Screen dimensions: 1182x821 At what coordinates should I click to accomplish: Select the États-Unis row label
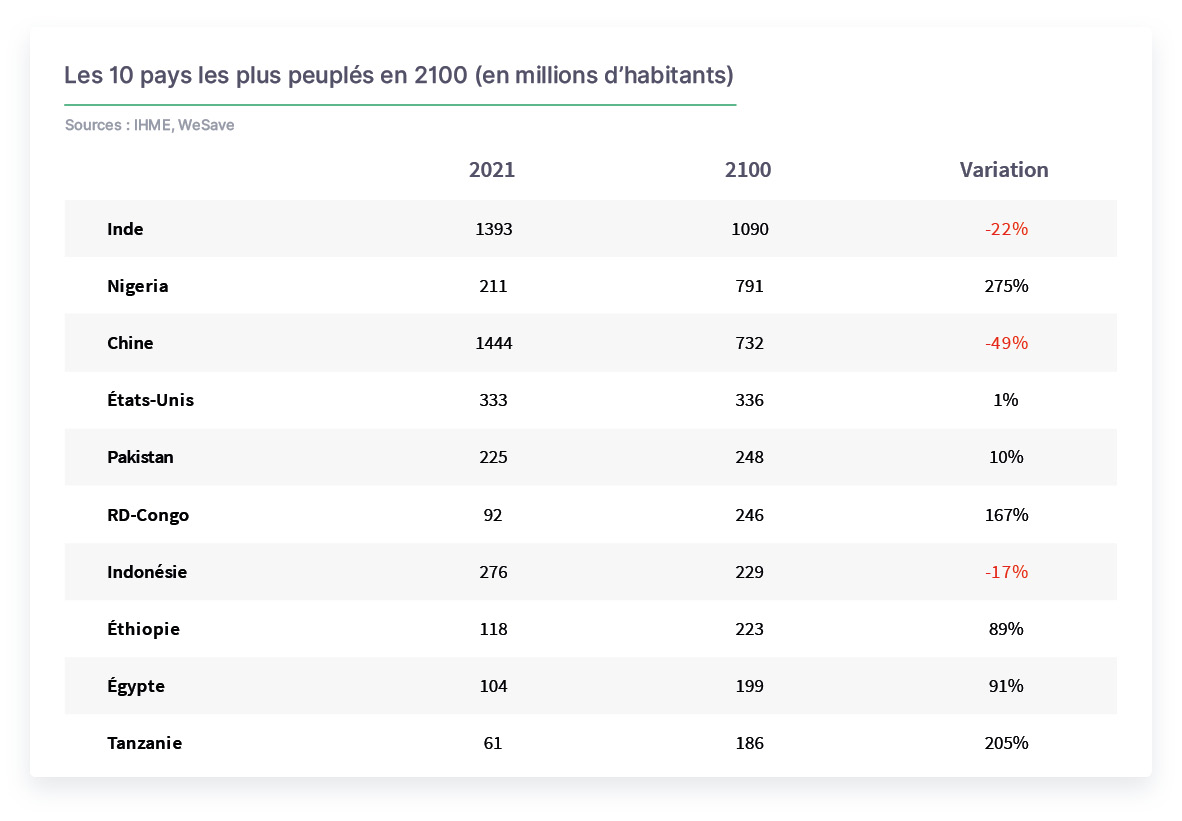point(151,400)
